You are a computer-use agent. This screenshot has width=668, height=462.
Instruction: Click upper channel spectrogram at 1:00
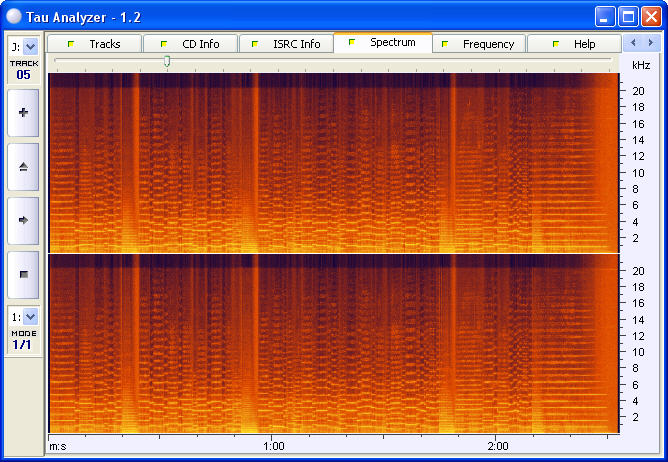pos(273,160)
